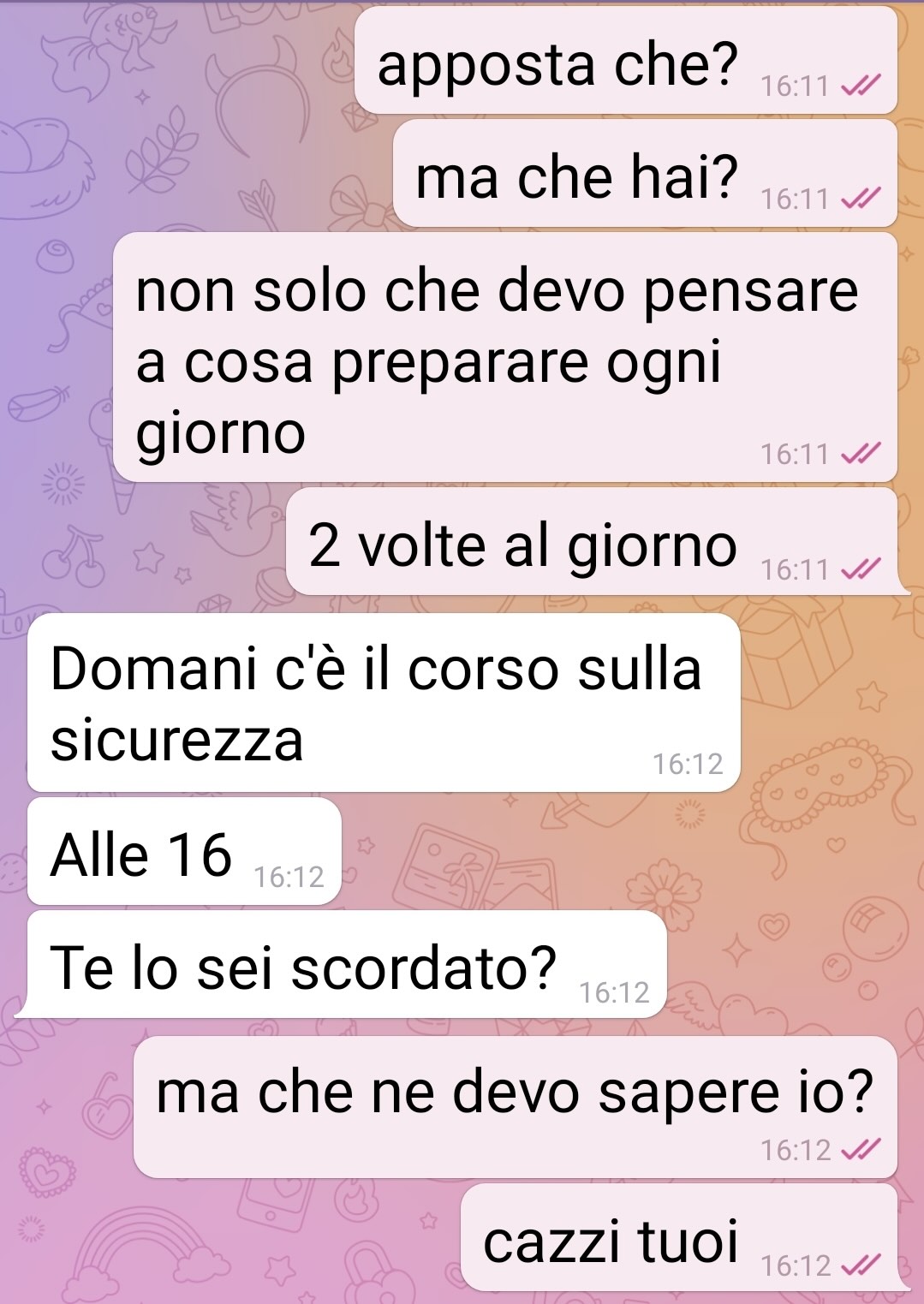Select the 'Alle 16' message bubble

pyautogui.click(x=184, y=851)
